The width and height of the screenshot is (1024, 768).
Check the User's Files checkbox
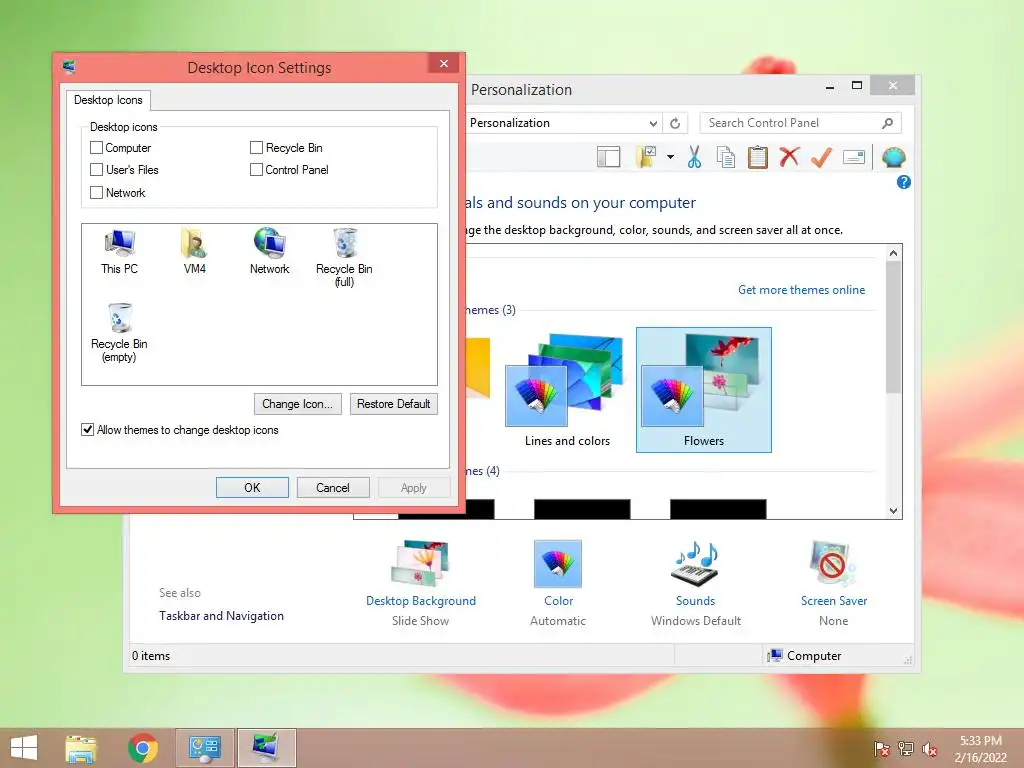coord(97,170)
